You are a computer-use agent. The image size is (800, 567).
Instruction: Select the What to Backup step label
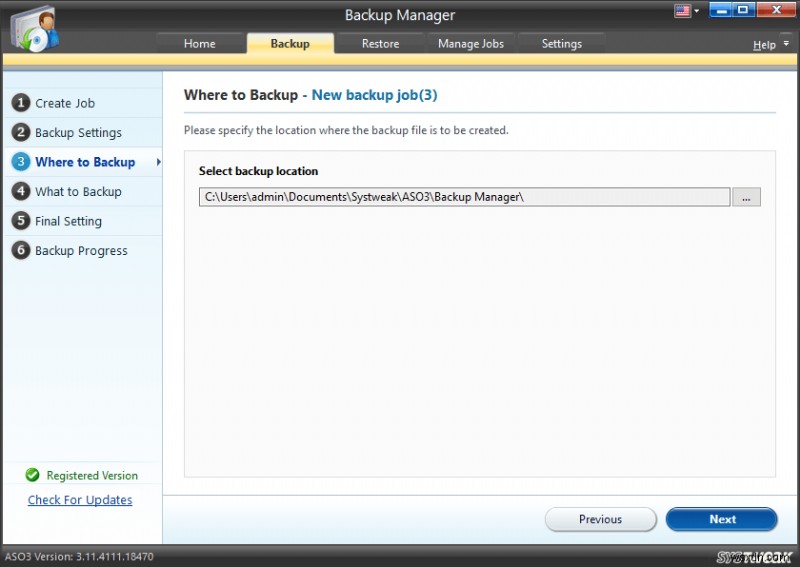(x=79, y=192)
